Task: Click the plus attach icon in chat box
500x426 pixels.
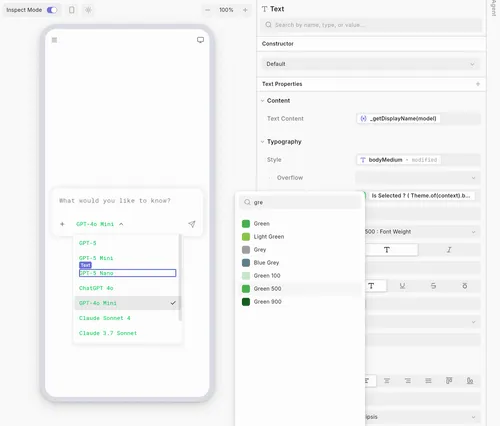Action: [62, 224]
